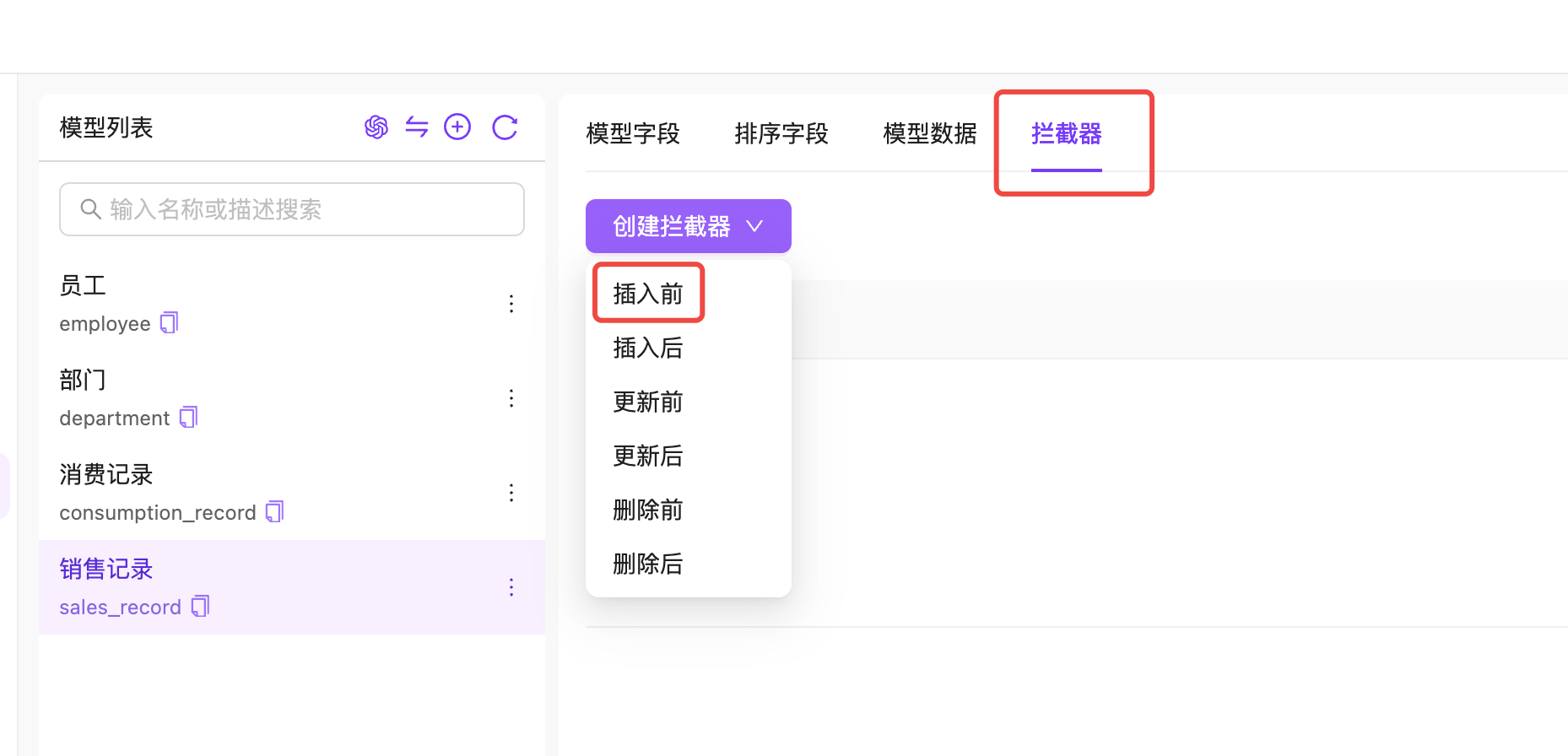Click the employee identifier text
Screen dimensions: 1568x756
(105, 324)
